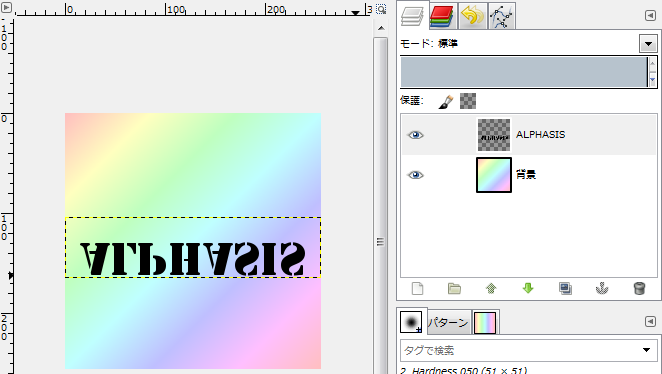This screenshot has height=374, width=662.
Task: Click the mirrored ALPHASIS text on canvas
Action: point(192,258)
